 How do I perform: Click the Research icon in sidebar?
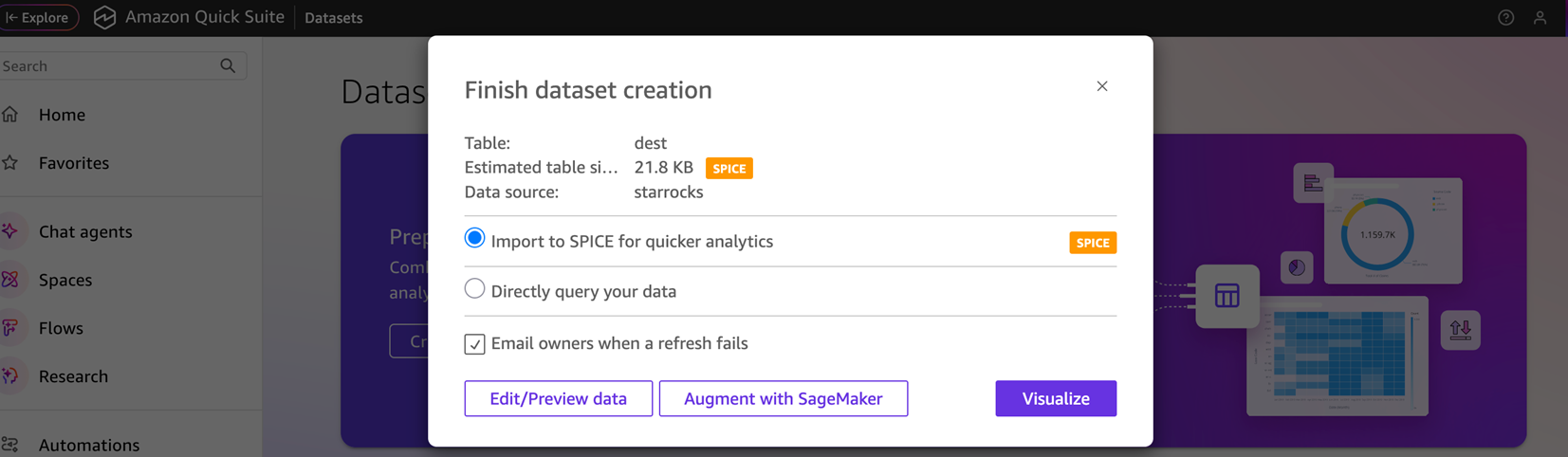[x=10, y=376]
